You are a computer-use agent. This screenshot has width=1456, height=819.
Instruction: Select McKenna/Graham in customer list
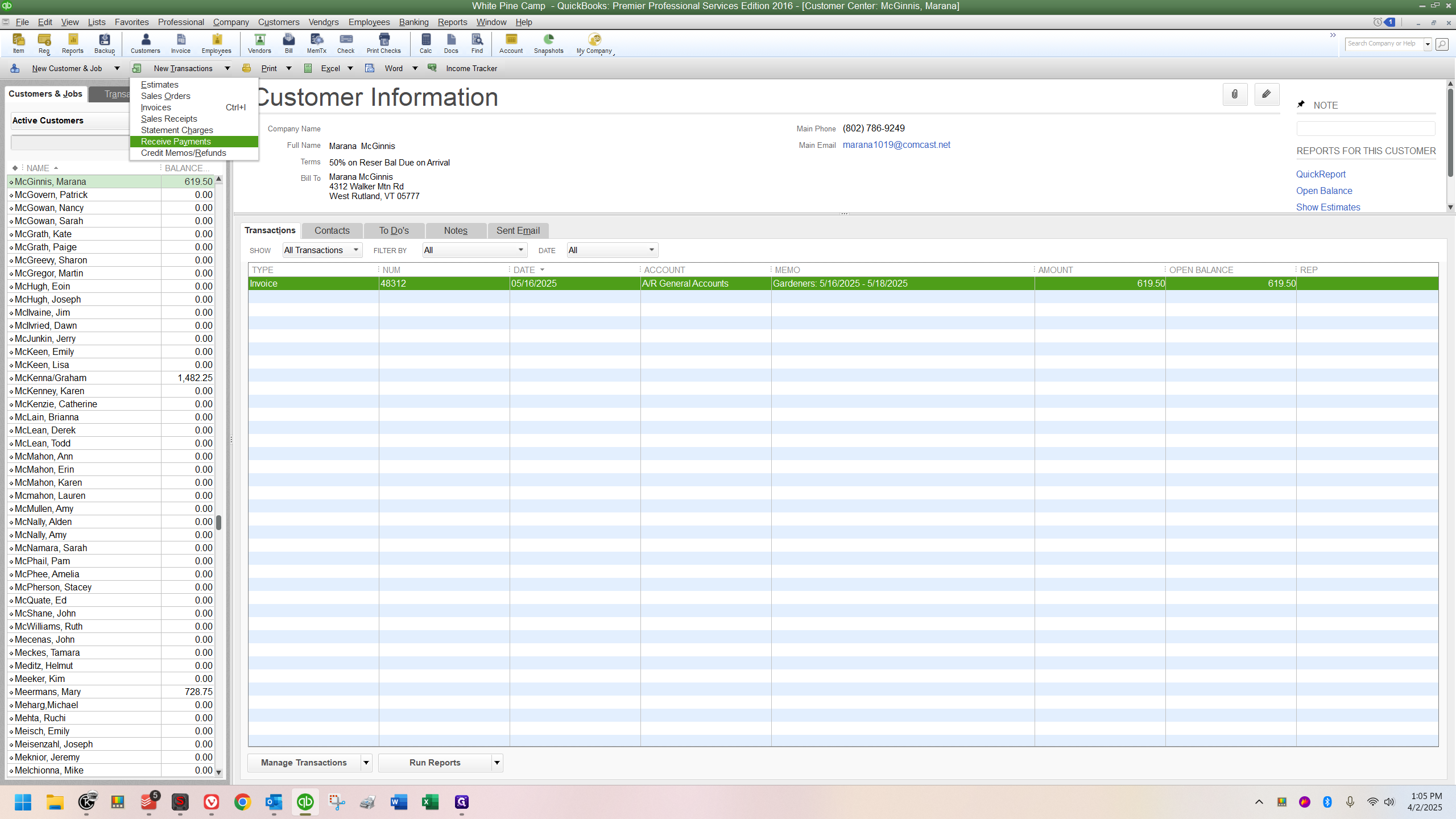pyautogui.click(x=110, y=378)
